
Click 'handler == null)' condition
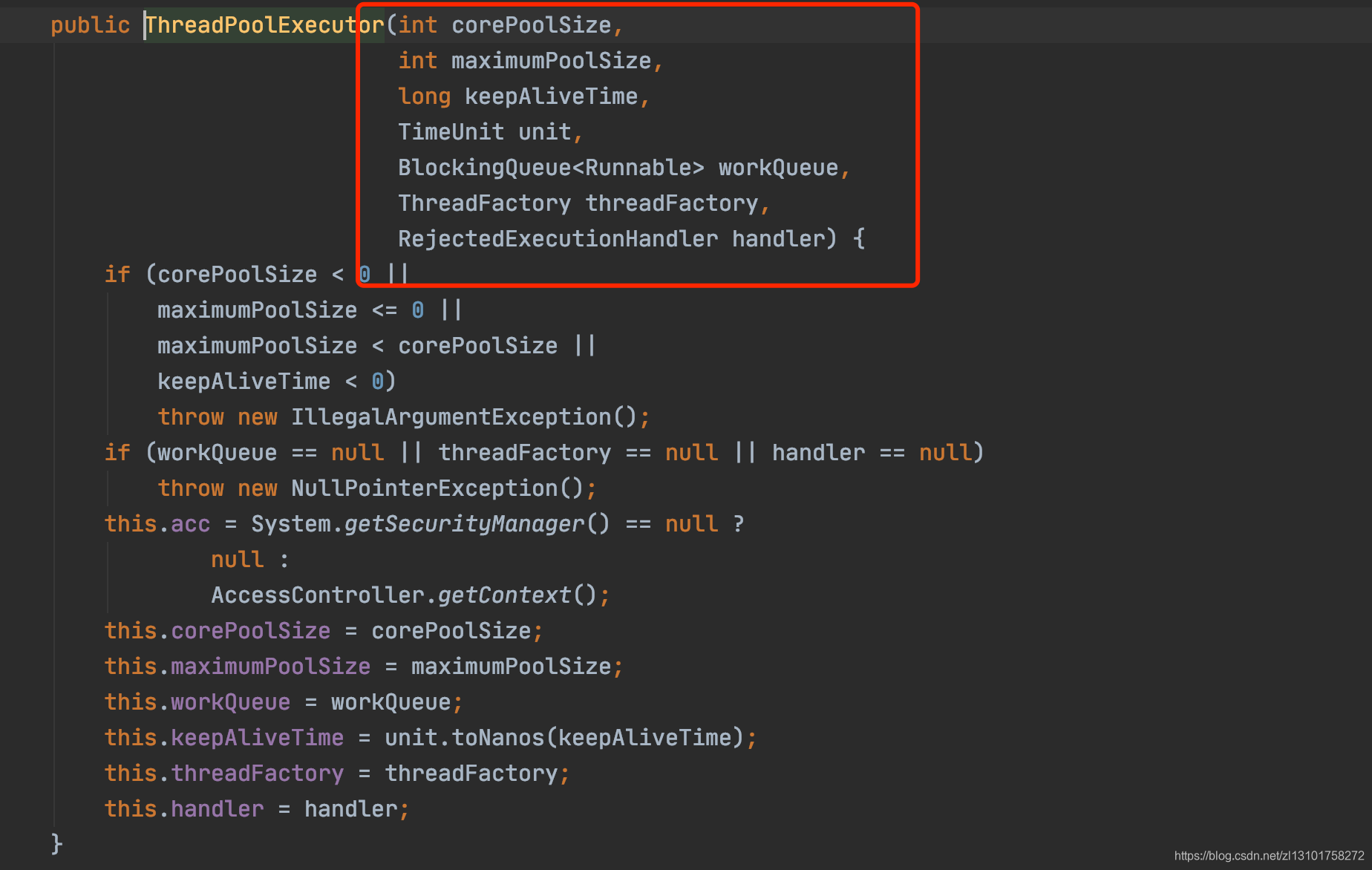click(878, 453)
